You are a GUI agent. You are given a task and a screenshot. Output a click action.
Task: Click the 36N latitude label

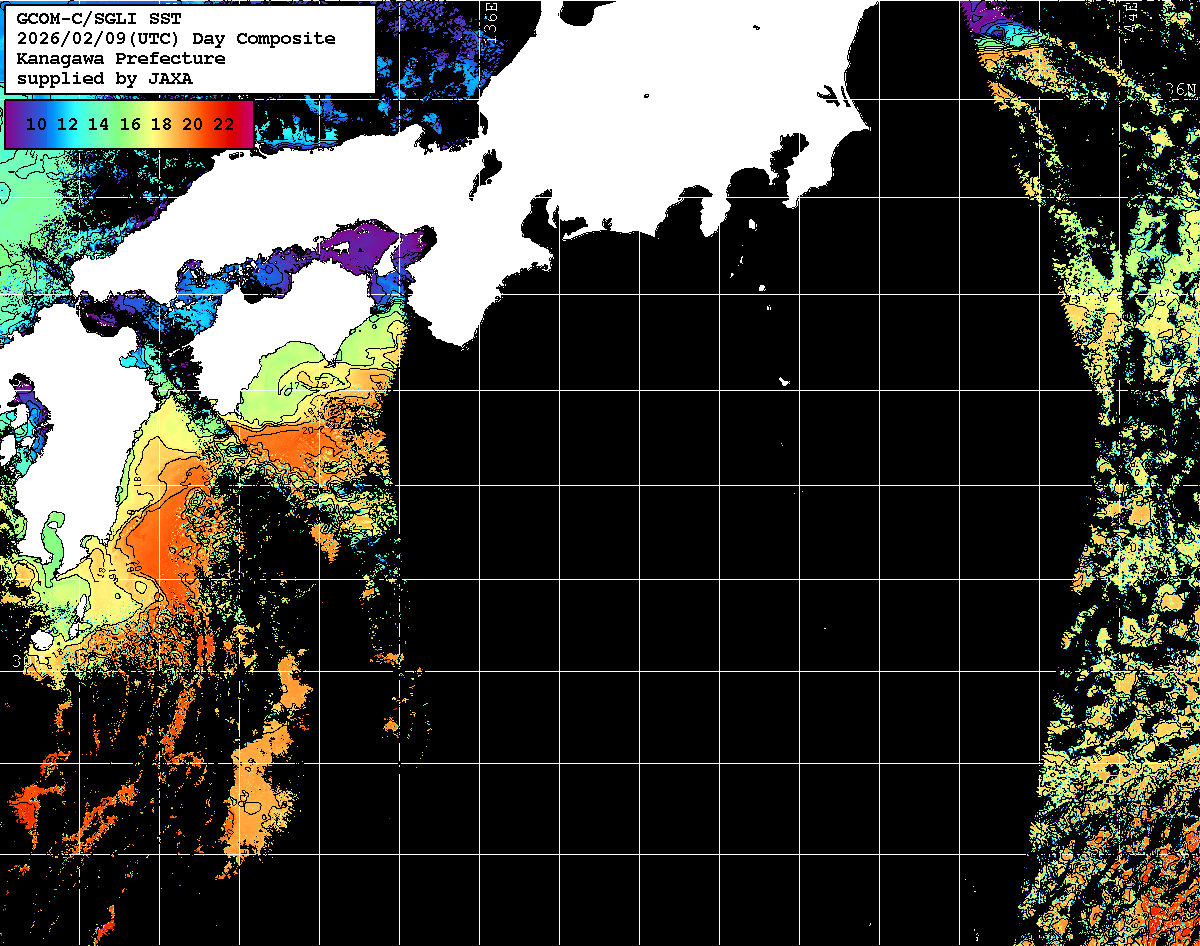coord(1180,90)
